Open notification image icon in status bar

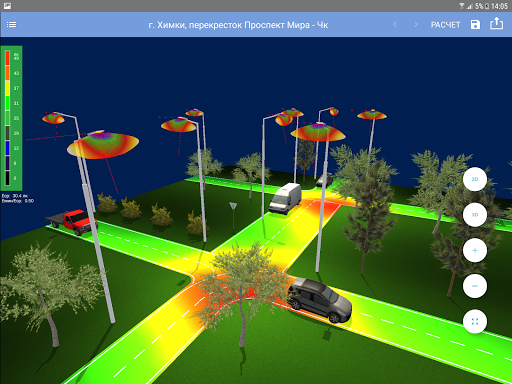(7, 6)
